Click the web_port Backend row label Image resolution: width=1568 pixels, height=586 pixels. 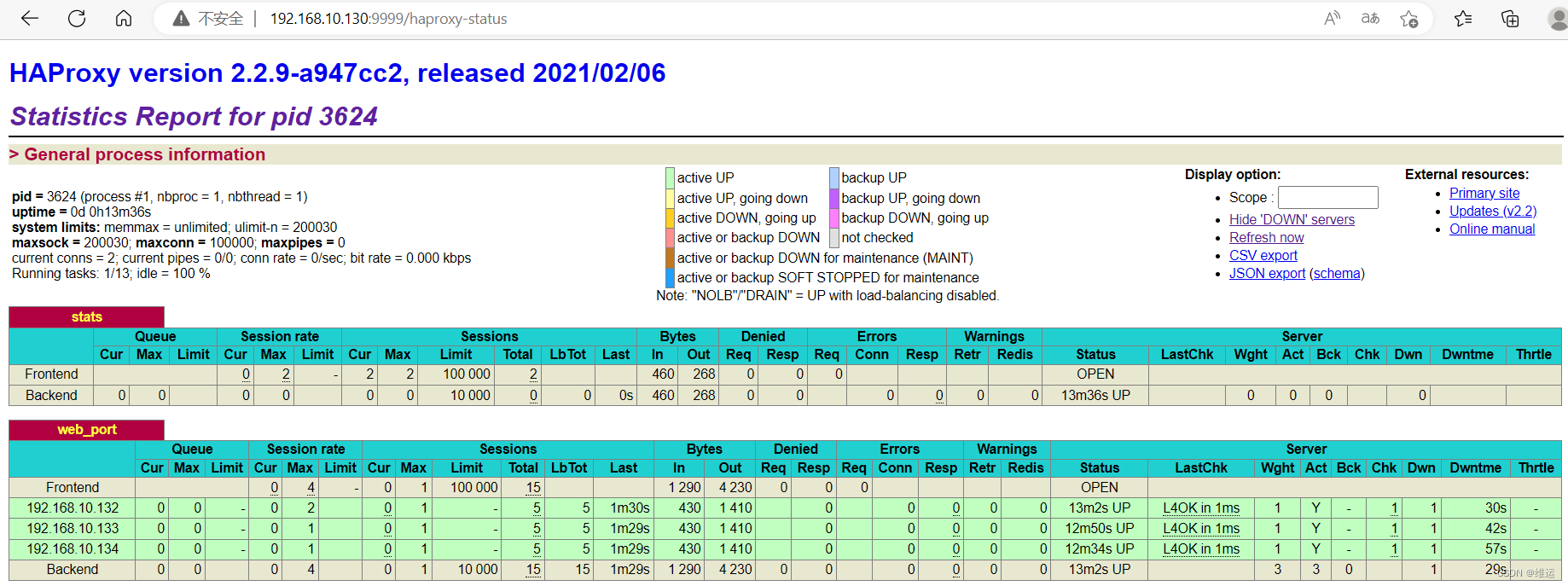pyautogui.click(x=73, y=569)
